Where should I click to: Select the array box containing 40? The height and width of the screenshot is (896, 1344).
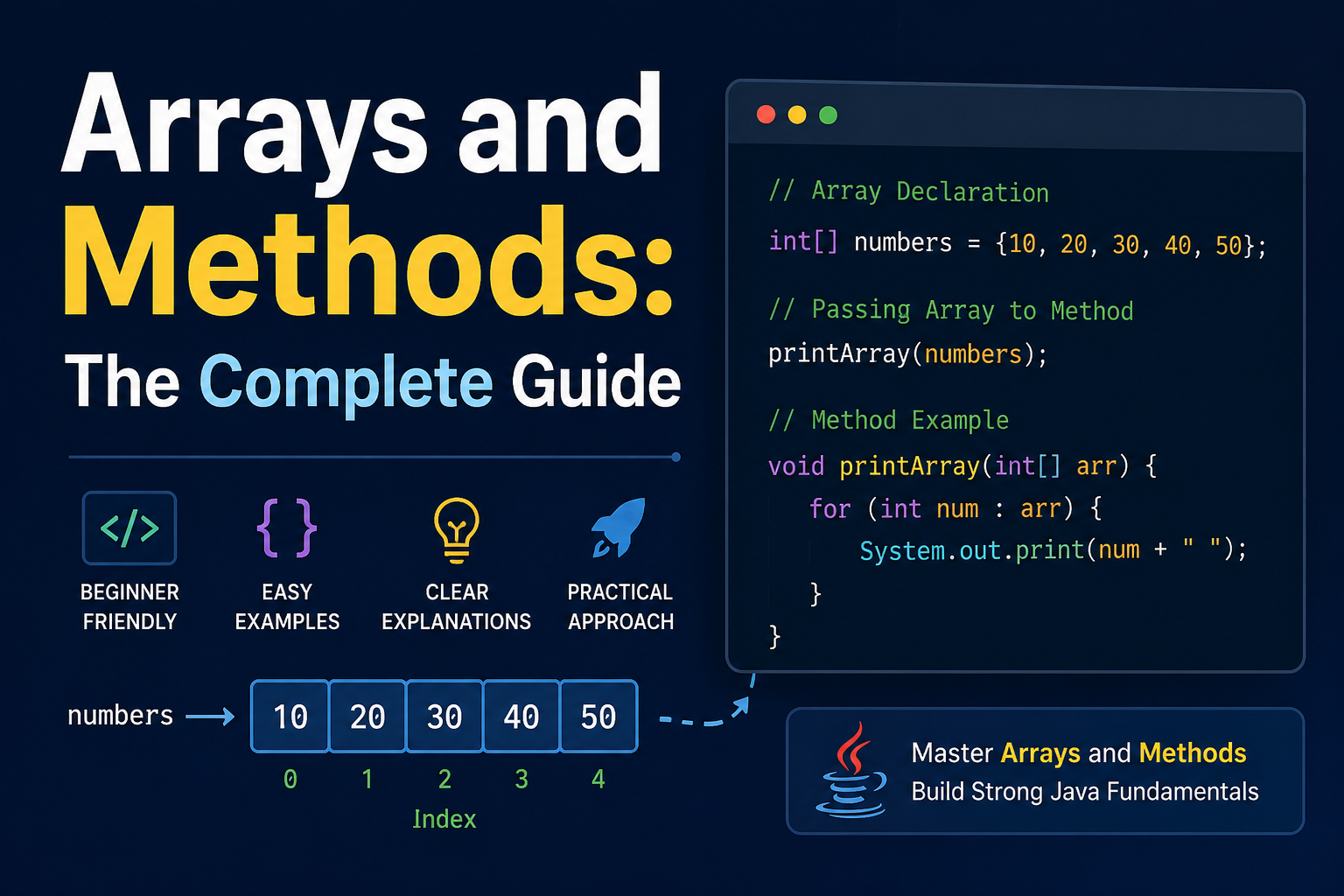[x=521, y=716]
